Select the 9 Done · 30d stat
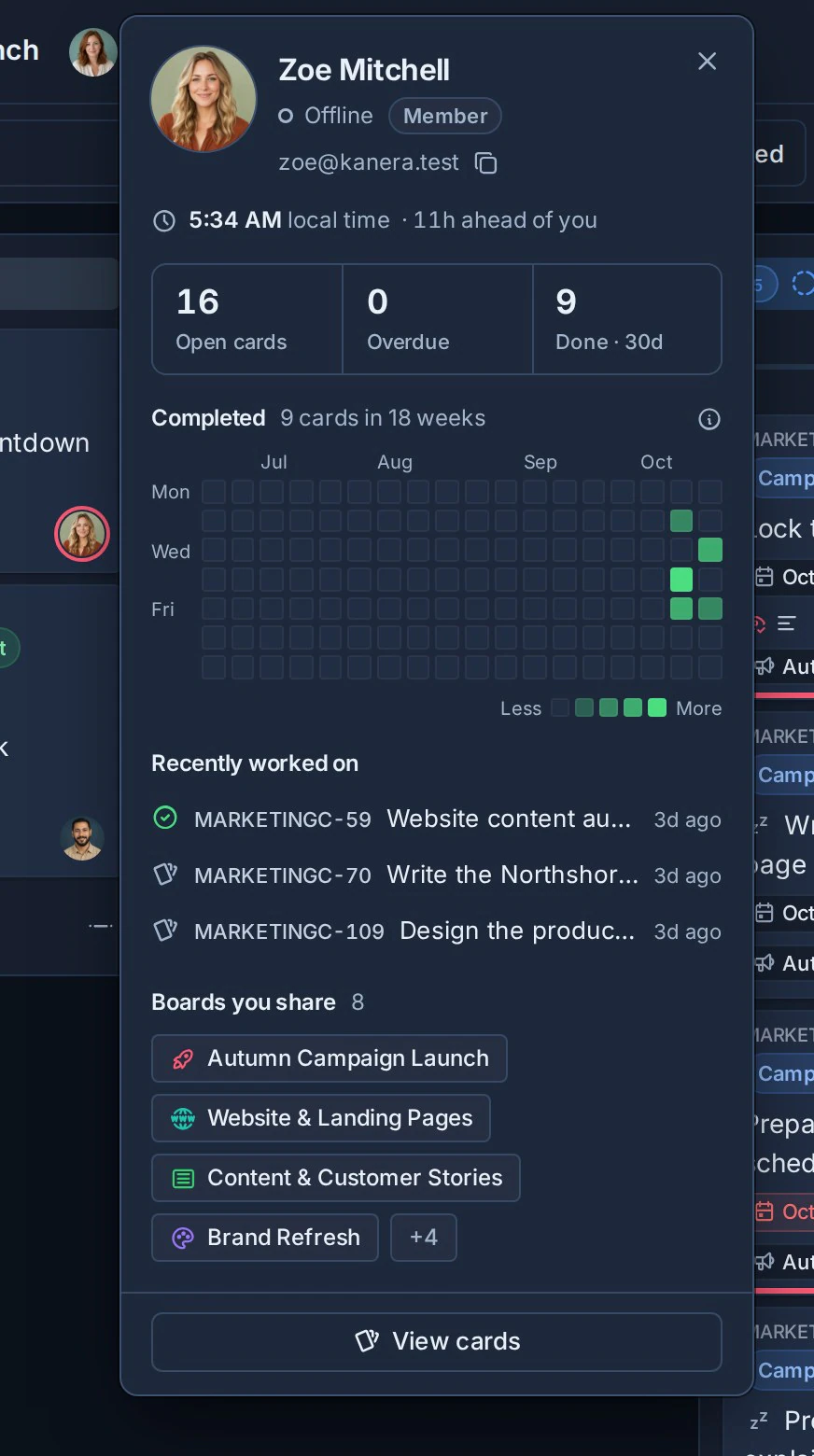 pos(627,319)
